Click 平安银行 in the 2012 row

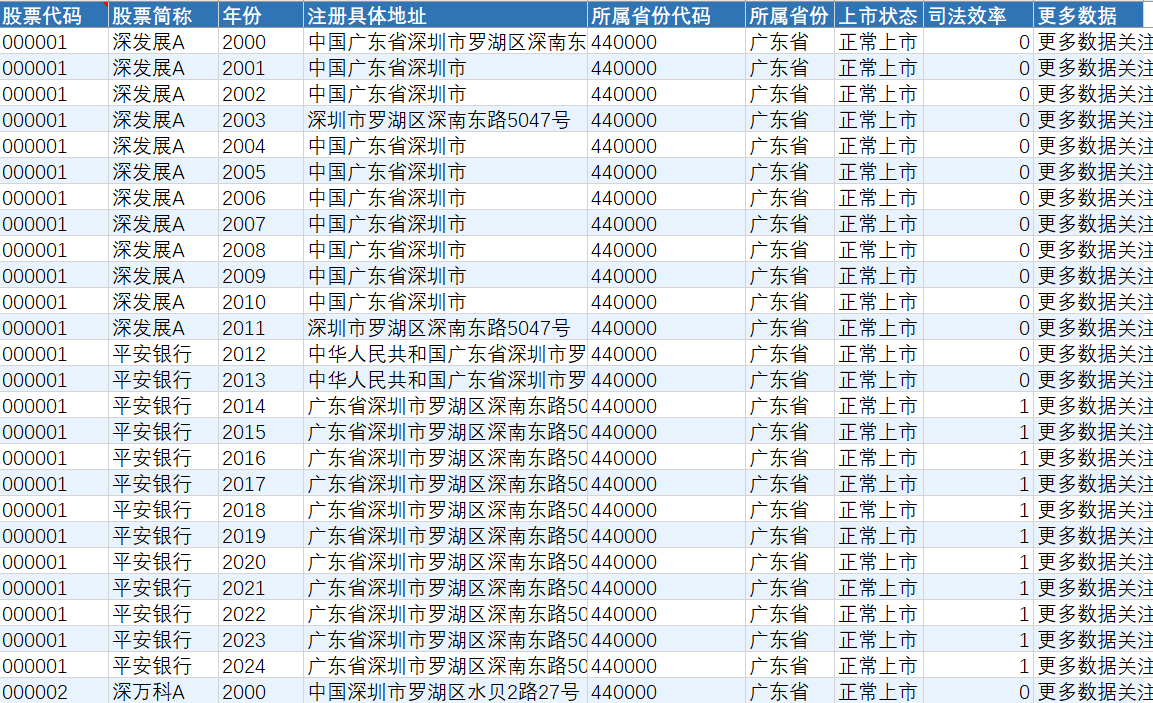[x=163, y=354]
